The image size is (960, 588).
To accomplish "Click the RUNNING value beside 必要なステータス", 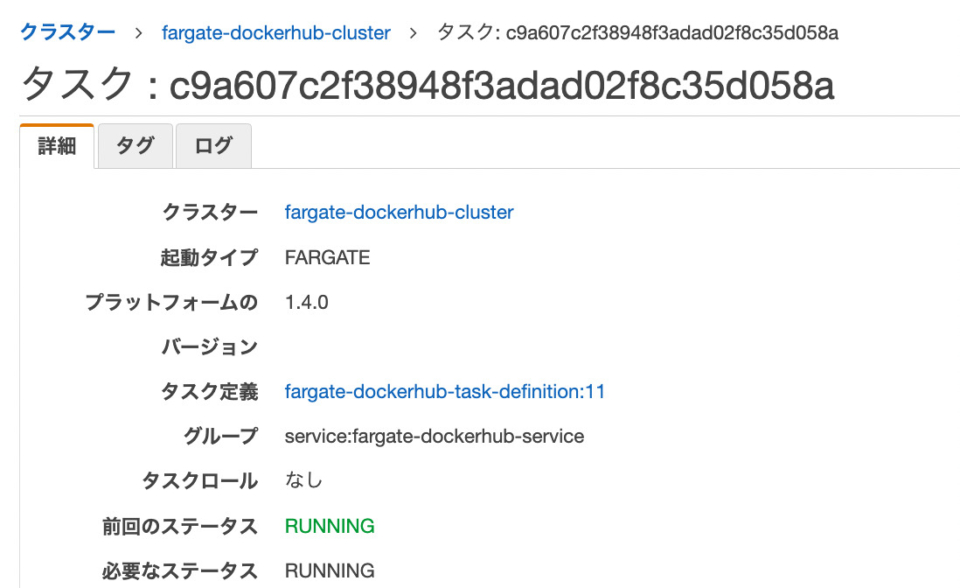I will (x=329, y=571).
